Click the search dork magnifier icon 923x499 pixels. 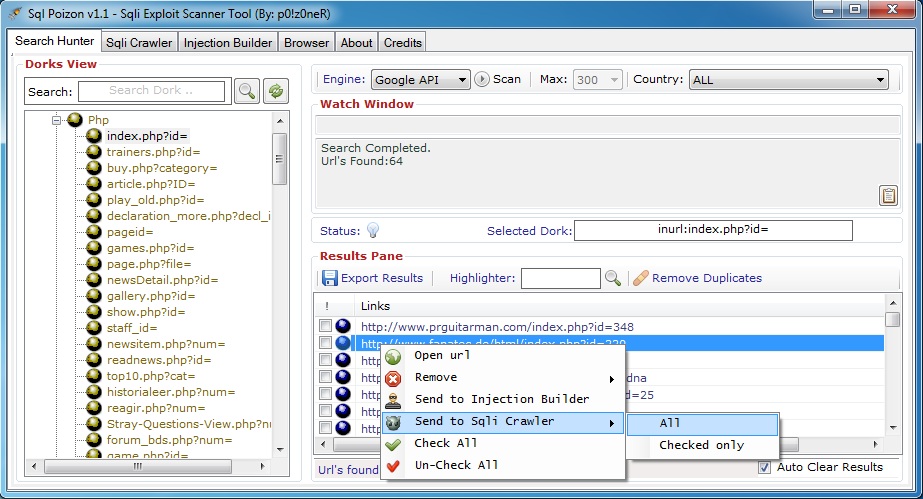[x=247, y=91]
